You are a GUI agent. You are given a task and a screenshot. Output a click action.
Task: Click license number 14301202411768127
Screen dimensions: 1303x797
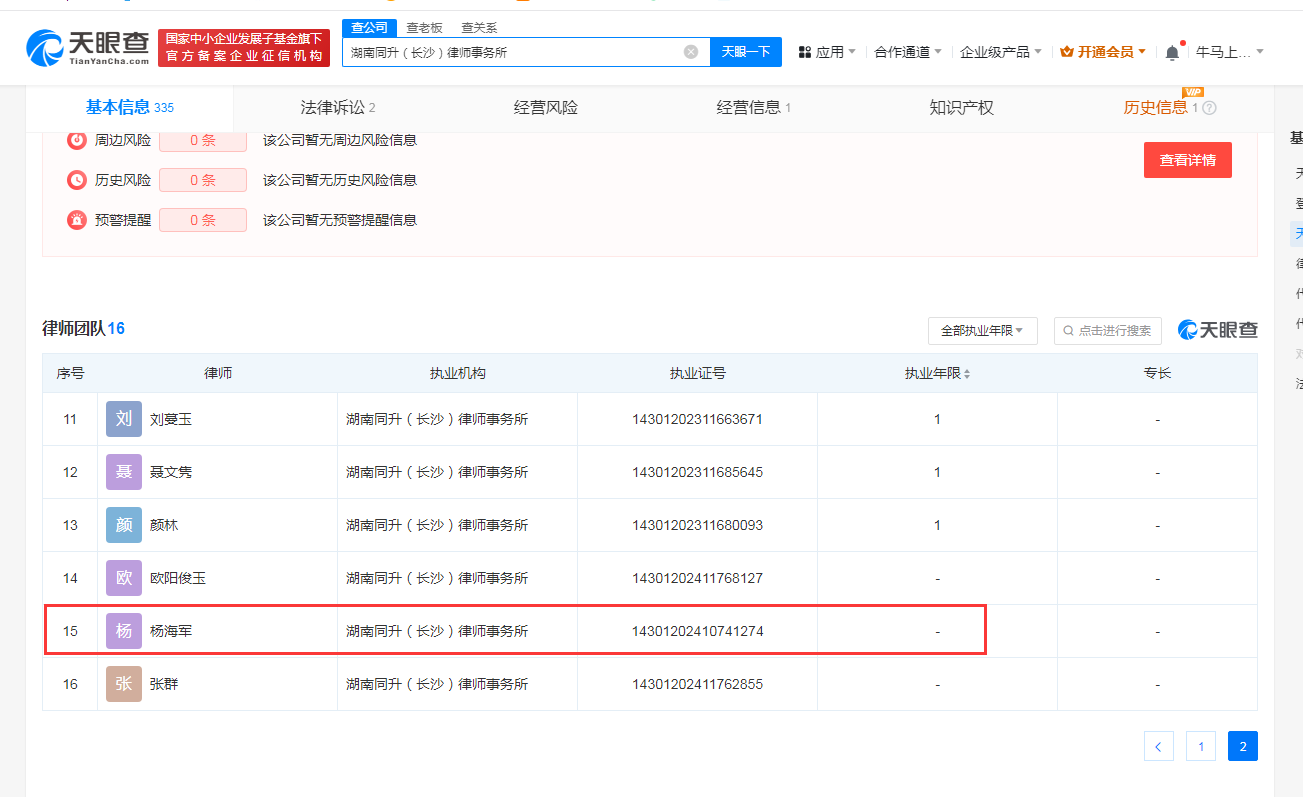pos(697,578)
